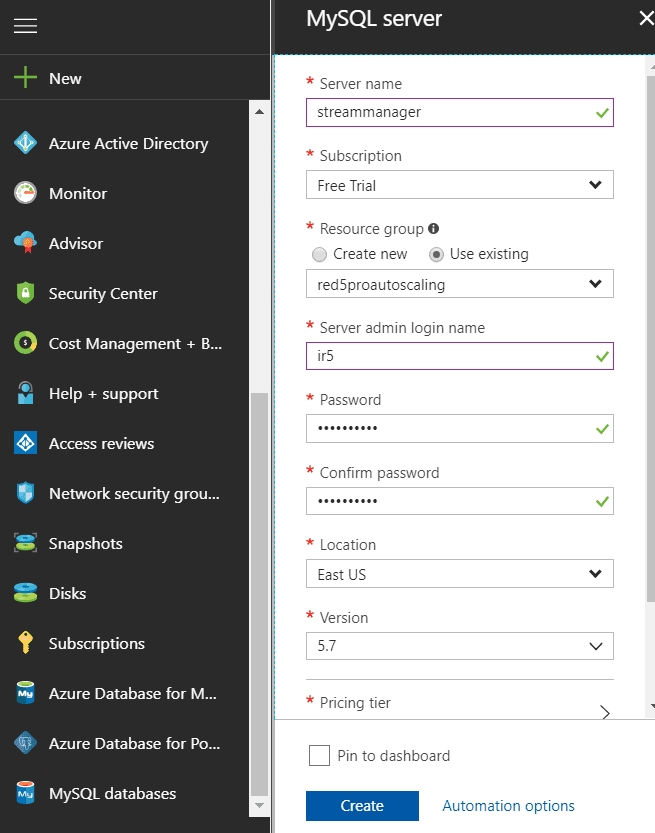Click the Server admin login name field

460,356
